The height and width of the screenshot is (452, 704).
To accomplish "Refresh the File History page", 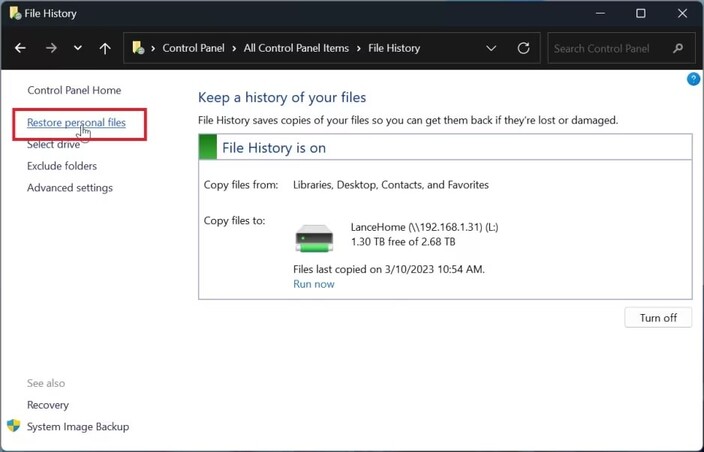I will point(524,48).
